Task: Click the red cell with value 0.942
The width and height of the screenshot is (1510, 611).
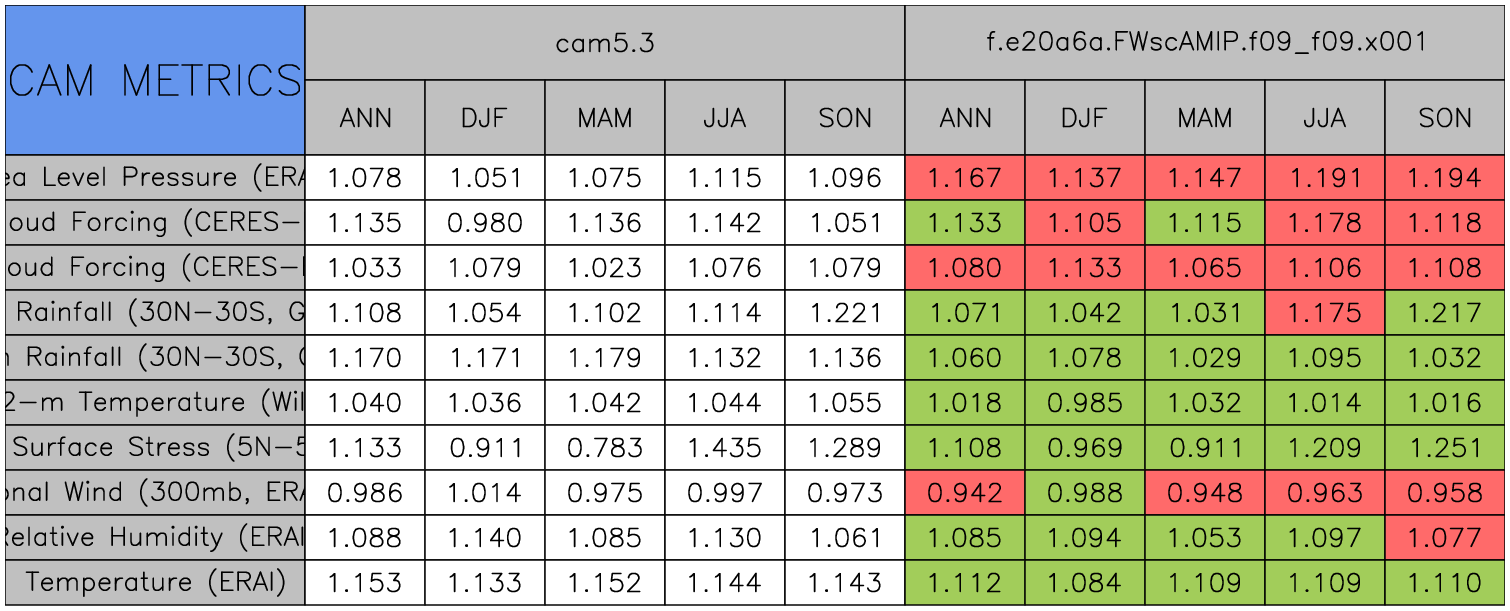Action: pyautogui.click(x=965, y=492)
